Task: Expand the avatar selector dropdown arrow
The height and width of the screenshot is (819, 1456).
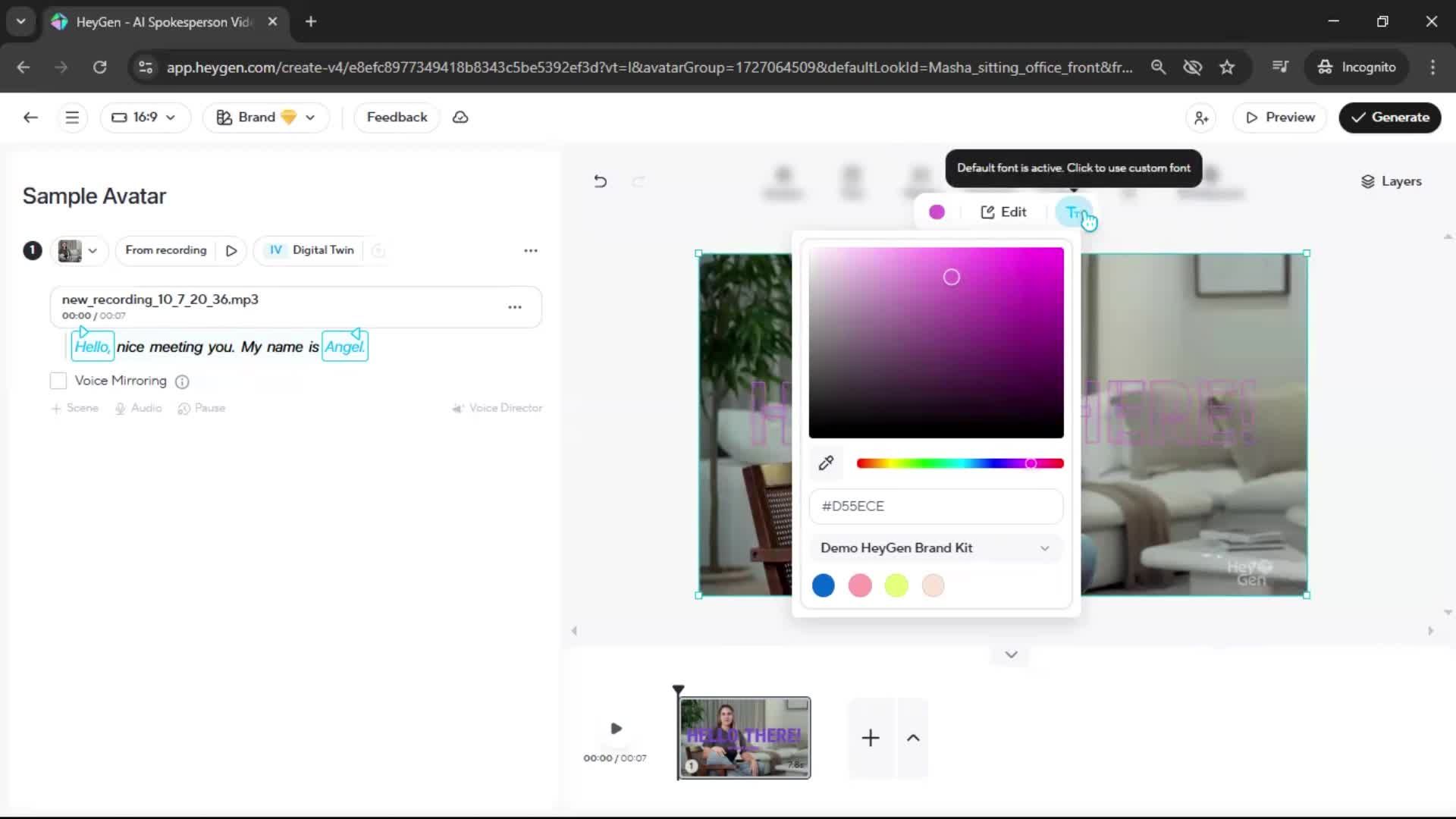Action: (x=93, y=250)
